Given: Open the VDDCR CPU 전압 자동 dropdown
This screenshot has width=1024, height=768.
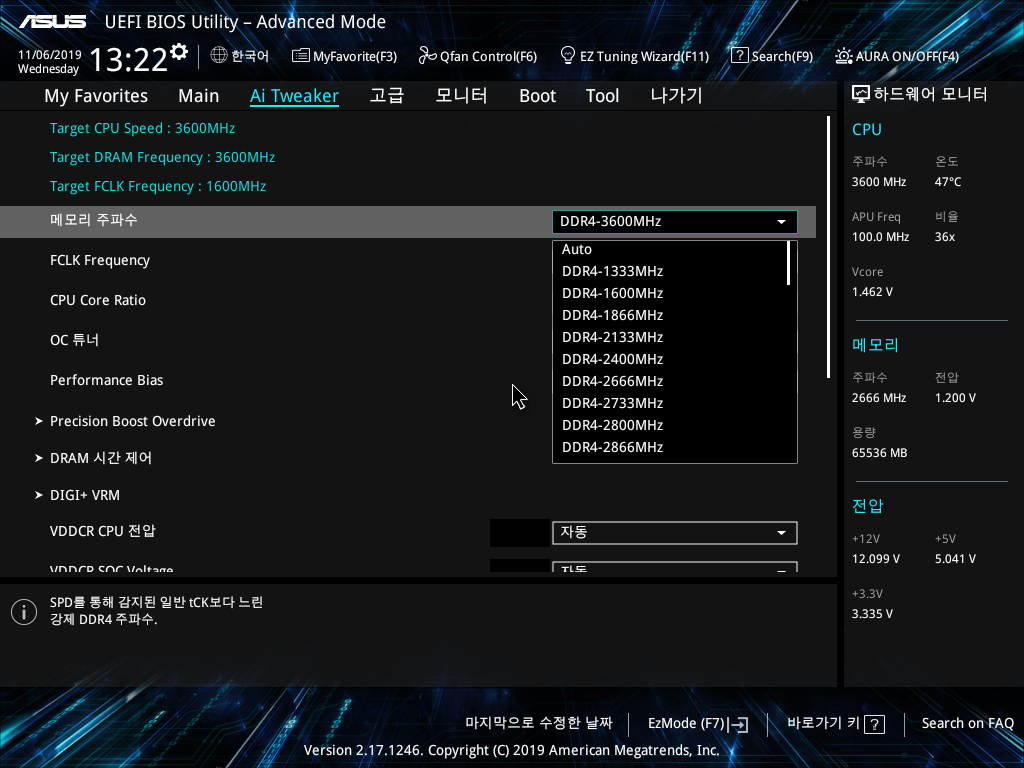Looking at the screenshot, I should pyautogui.click(x=675, y=533).
